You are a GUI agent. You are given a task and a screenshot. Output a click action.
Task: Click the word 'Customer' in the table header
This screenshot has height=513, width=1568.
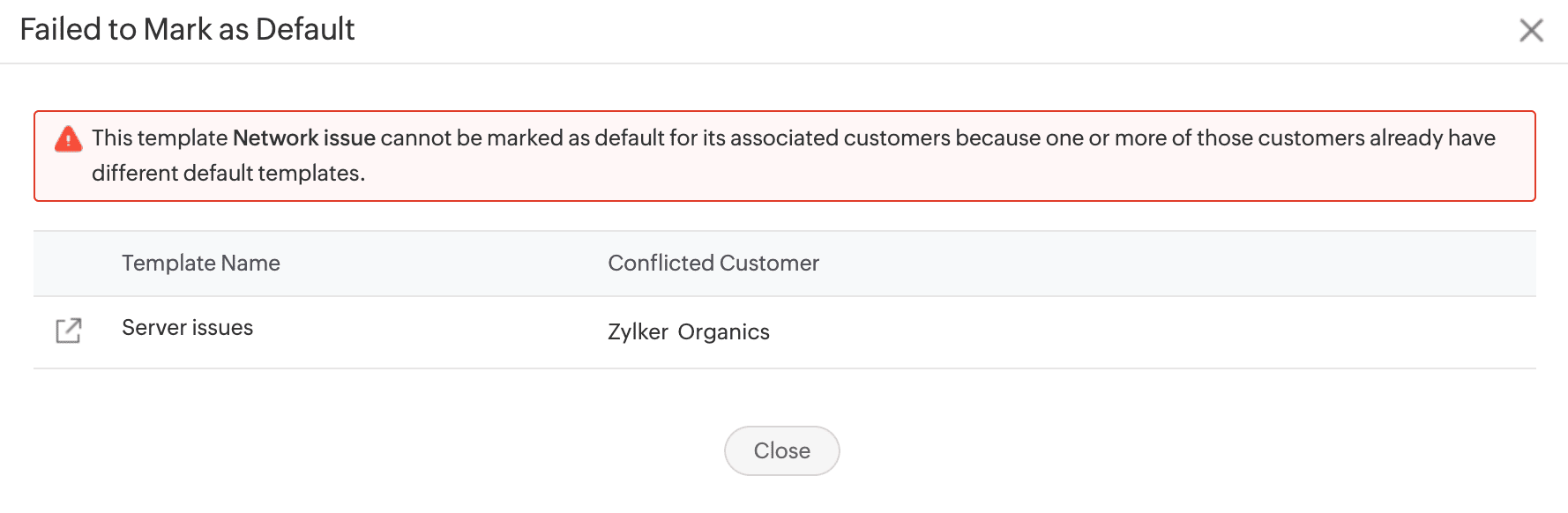(x=769, y=264)
